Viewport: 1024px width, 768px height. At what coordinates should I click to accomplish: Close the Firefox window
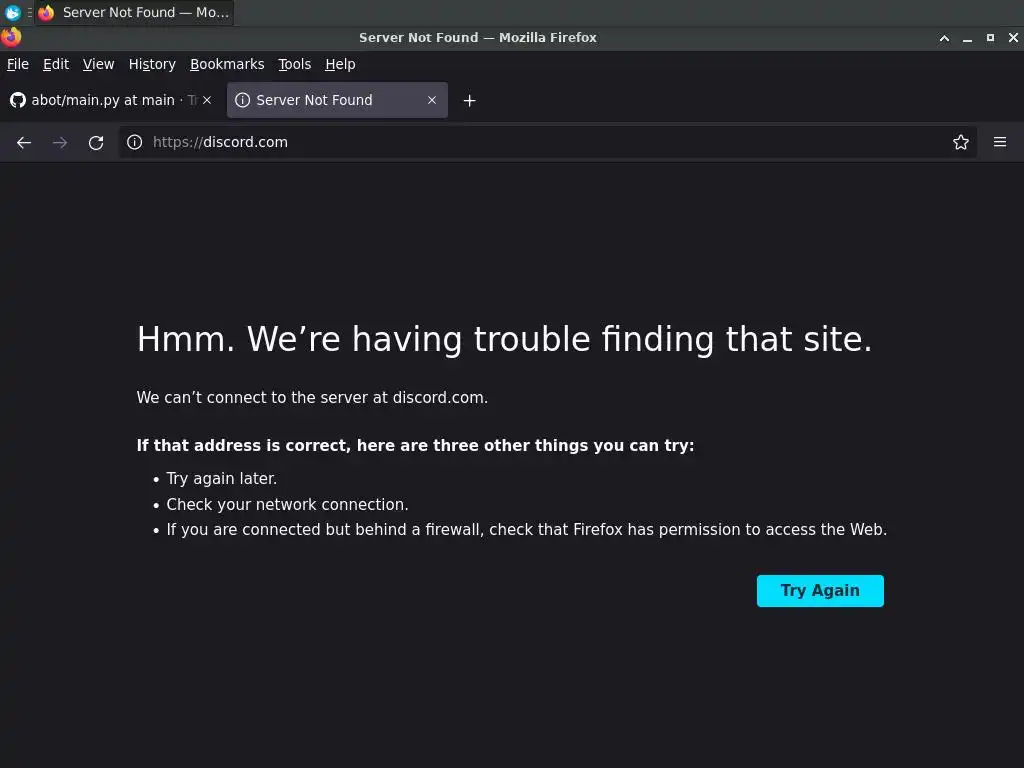1013,38
